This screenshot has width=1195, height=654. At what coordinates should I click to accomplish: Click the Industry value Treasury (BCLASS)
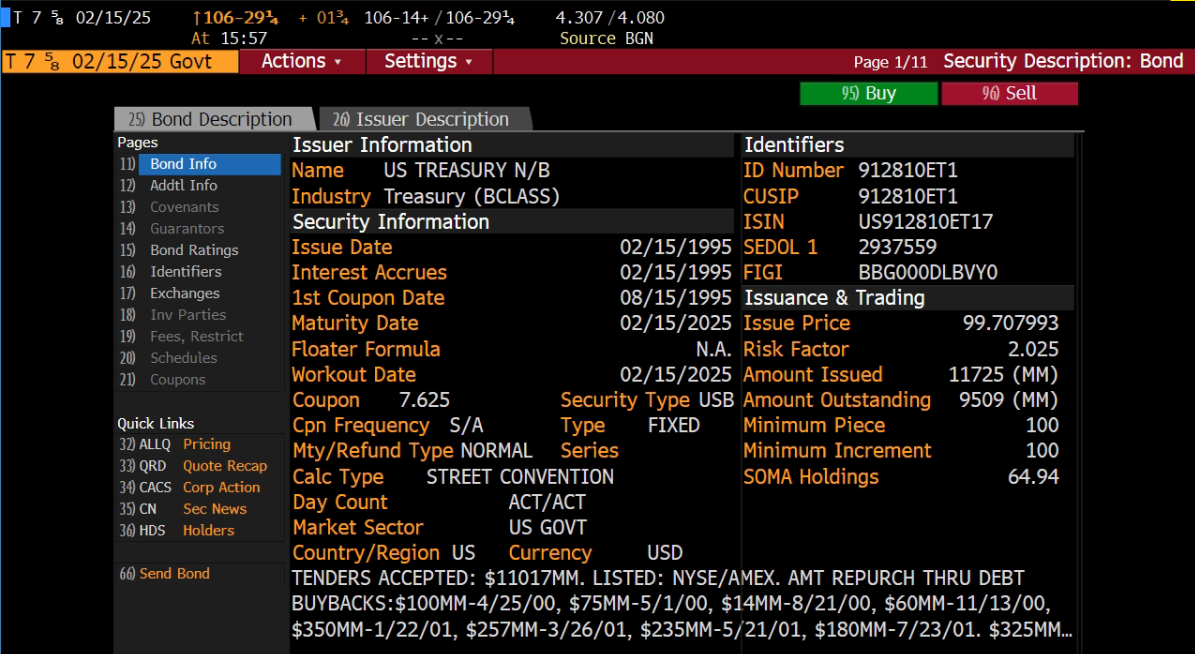[x=472, y=197]
